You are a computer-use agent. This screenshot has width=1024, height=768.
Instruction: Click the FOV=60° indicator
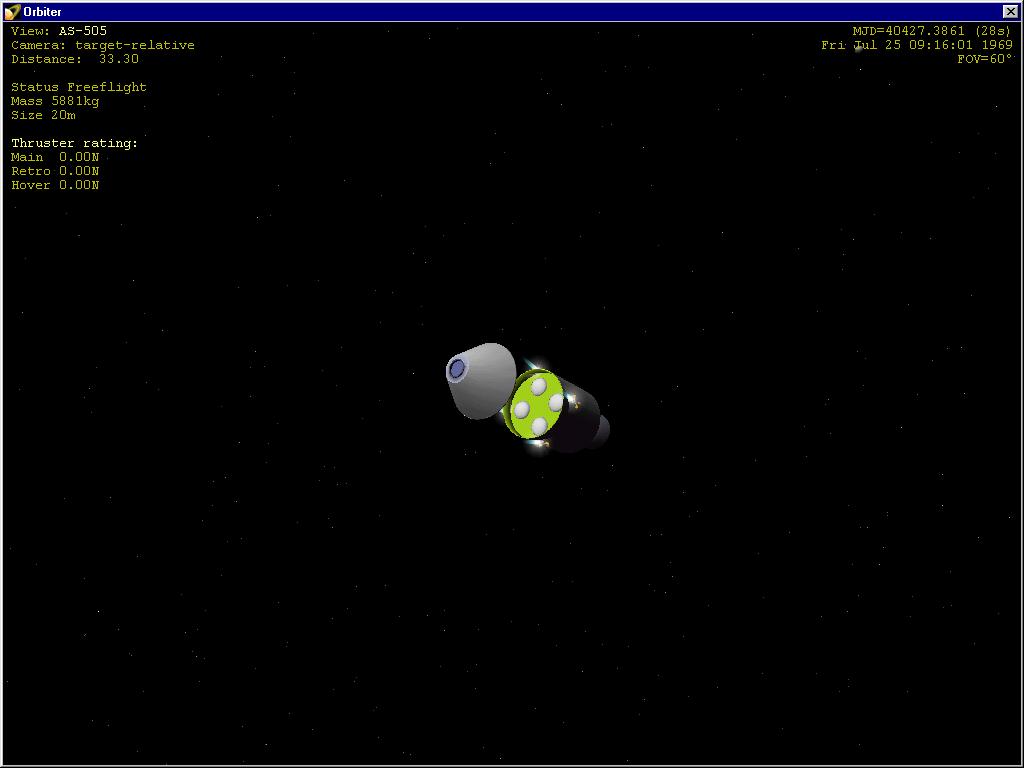coord(985,59)
